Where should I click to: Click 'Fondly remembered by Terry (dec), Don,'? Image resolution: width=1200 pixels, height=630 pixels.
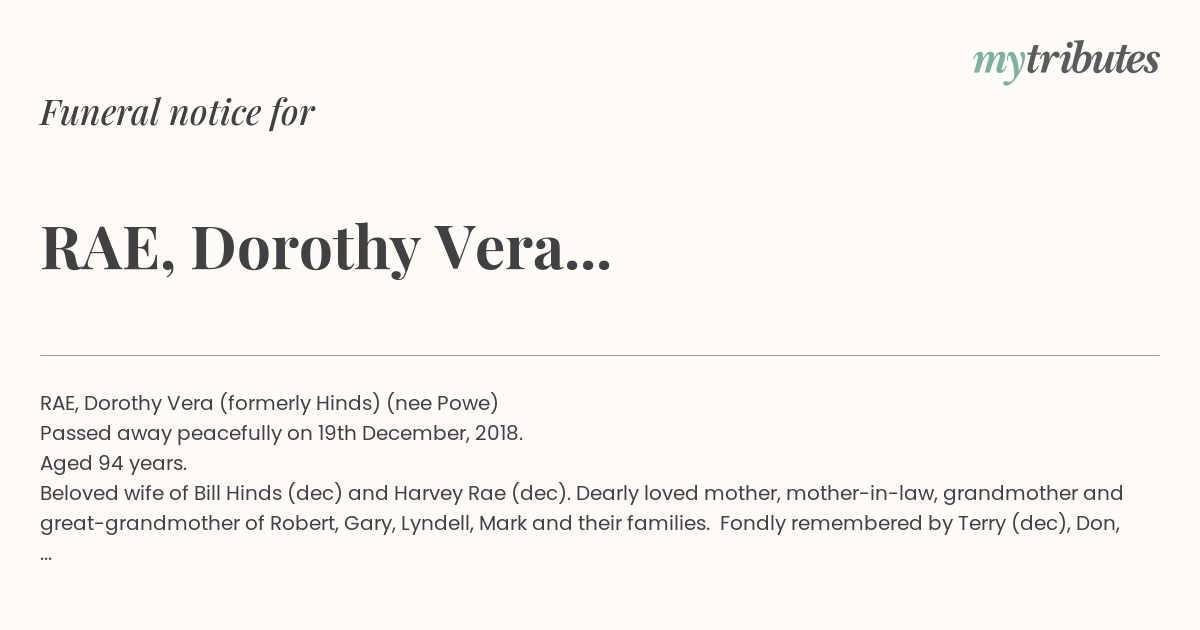(919, 523)
